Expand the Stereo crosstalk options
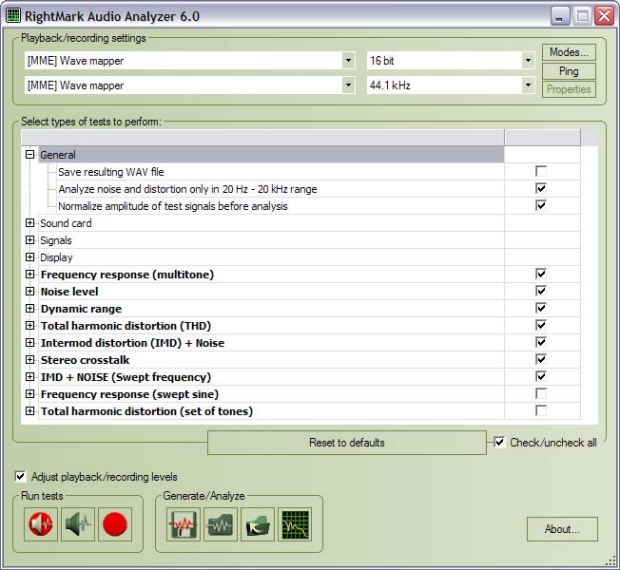 tap(30, 359)
